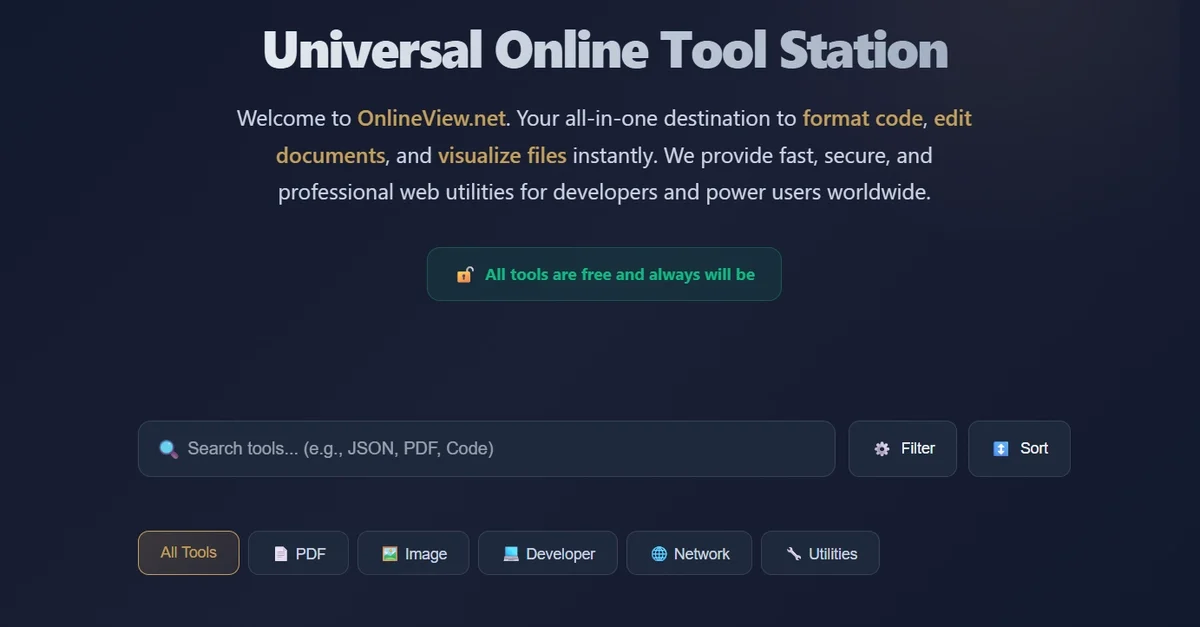1200x627 pixels.
Task: Click the globe icon on the Network chip
Action: (658, 552)
